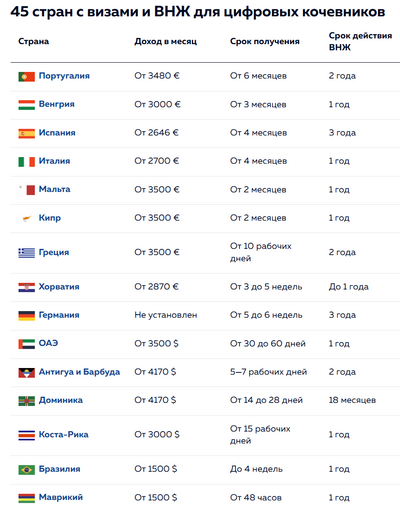Click the Greece flag icon
400x511 pixels.
pos(27,253)
